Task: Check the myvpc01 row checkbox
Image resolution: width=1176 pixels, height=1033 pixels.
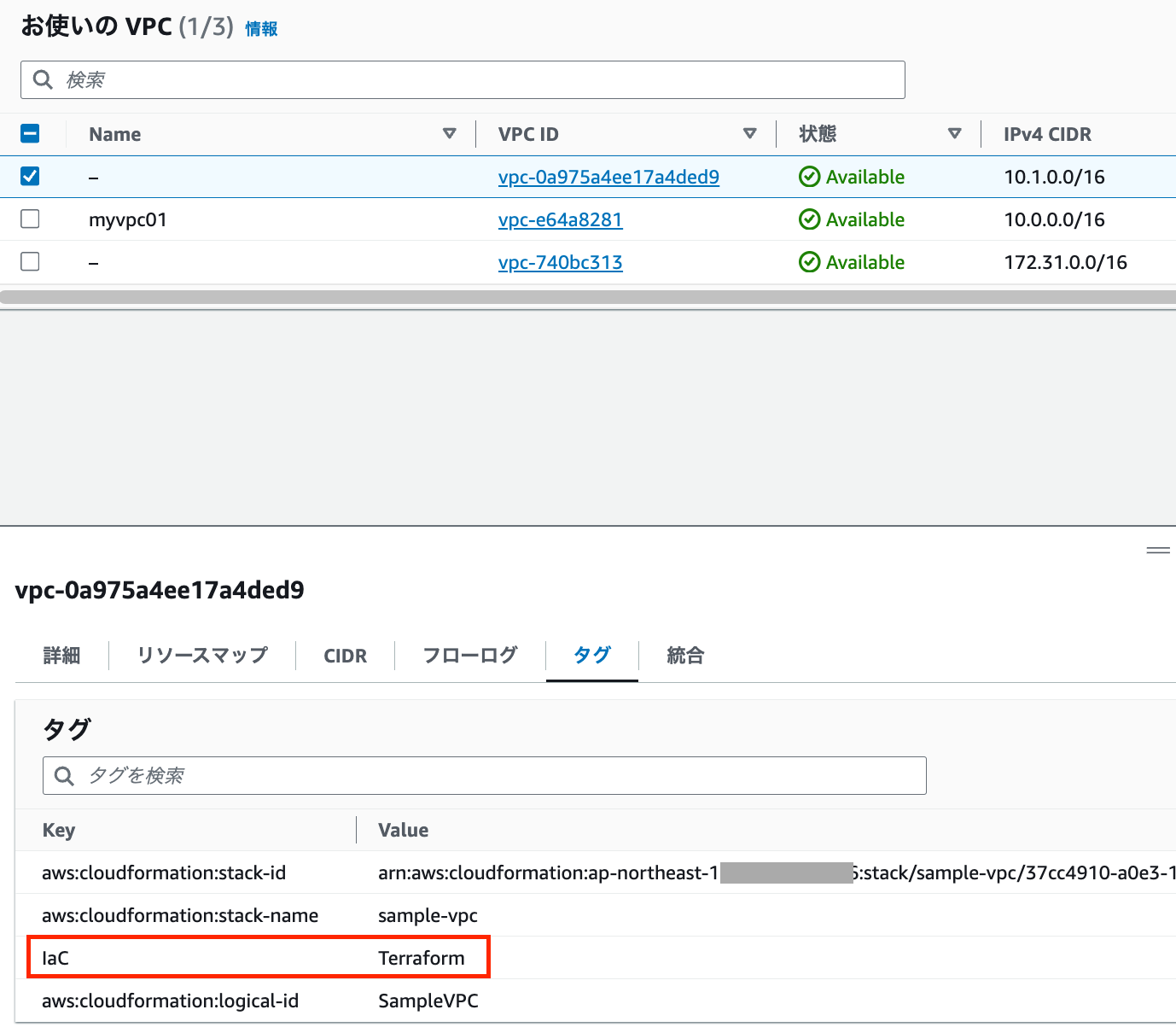Action: coord(30,219)
